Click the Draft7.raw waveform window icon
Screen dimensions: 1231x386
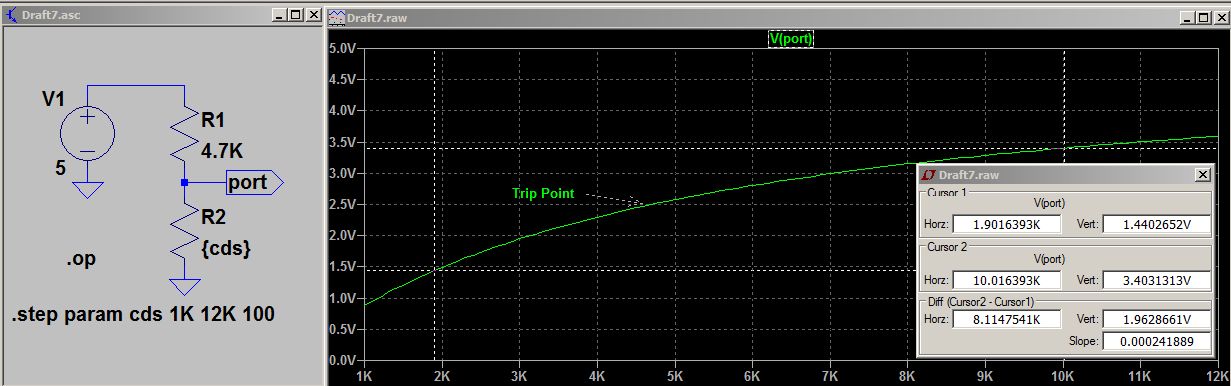click(337, 17)
